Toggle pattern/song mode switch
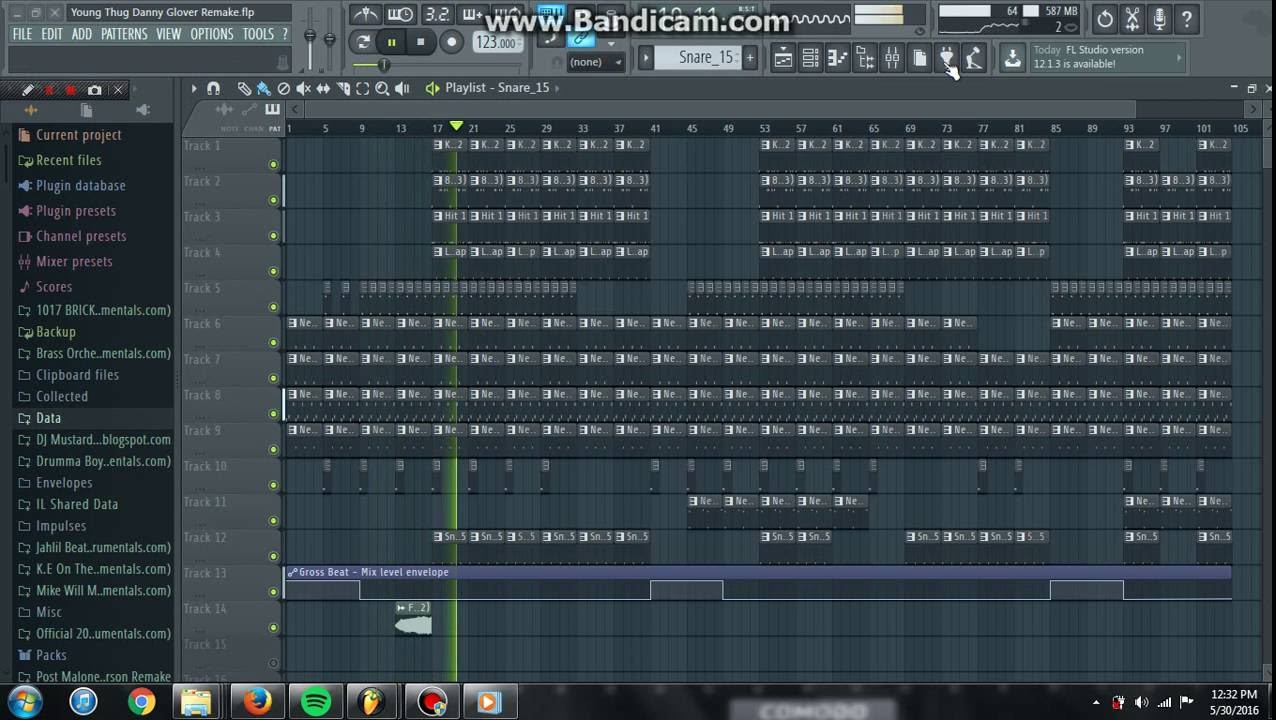1276x720 pixels. coord(363,42)
